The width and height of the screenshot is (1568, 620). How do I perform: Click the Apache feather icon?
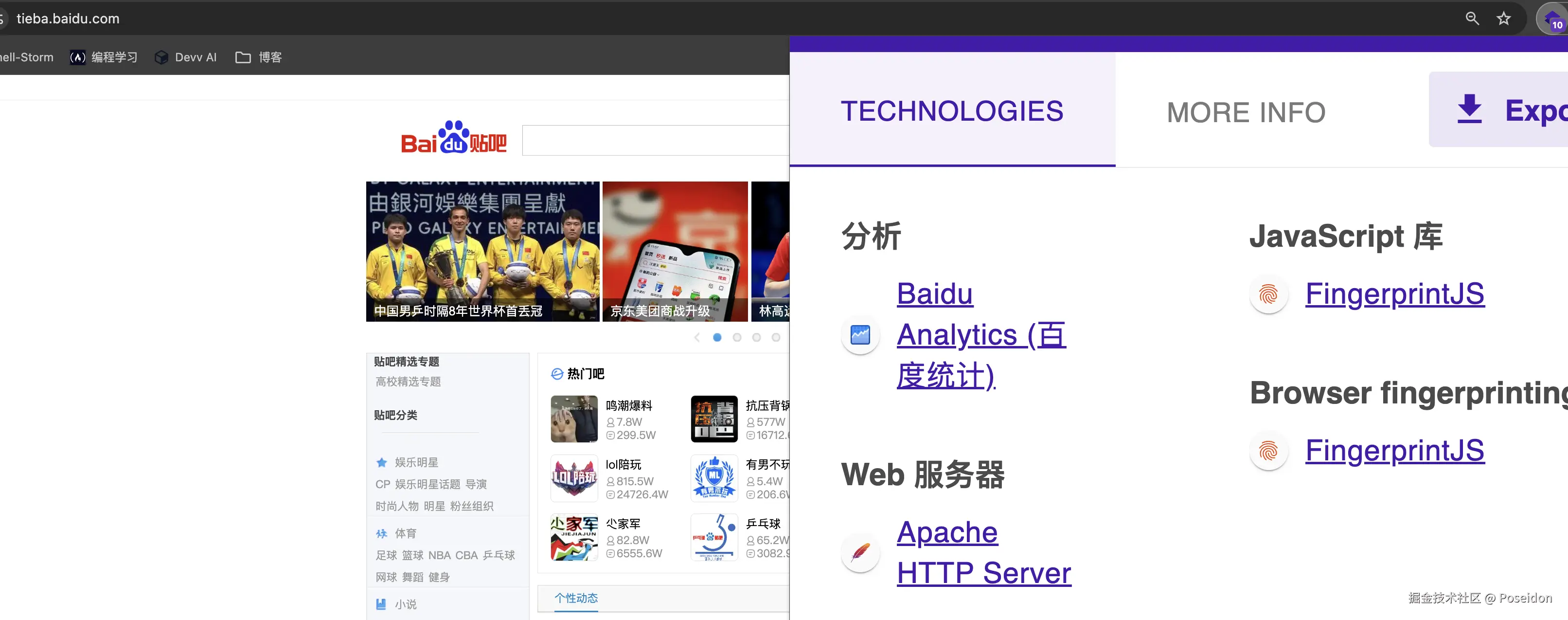860,552
